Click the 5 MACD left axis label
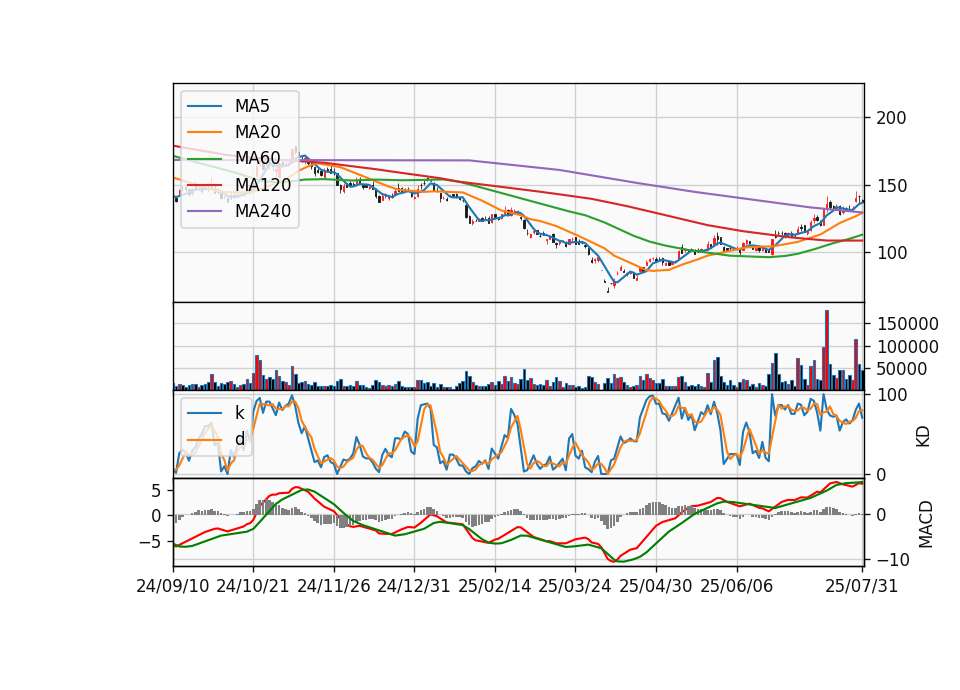 click(156, 491)
